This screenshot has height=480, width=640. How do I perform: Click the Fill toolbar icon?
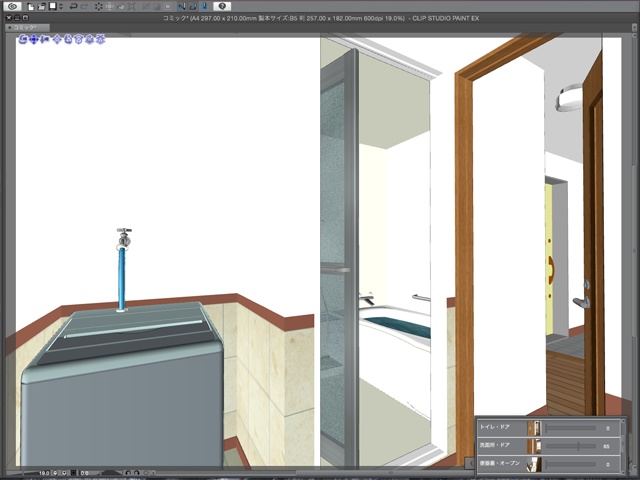(120, 7)
